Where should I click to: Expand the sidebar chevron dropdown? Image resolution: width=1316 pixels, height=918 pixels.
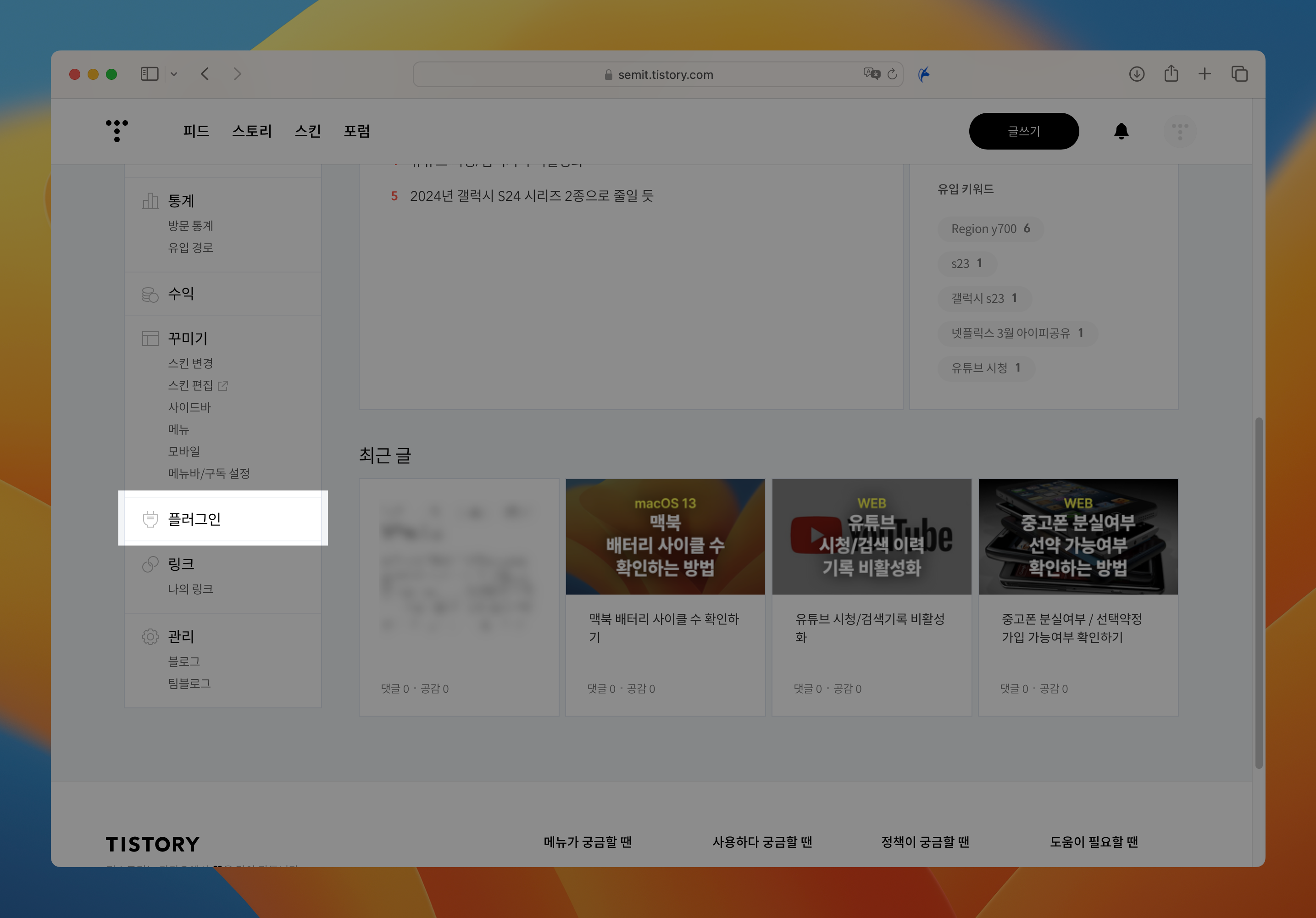(174, 74)
